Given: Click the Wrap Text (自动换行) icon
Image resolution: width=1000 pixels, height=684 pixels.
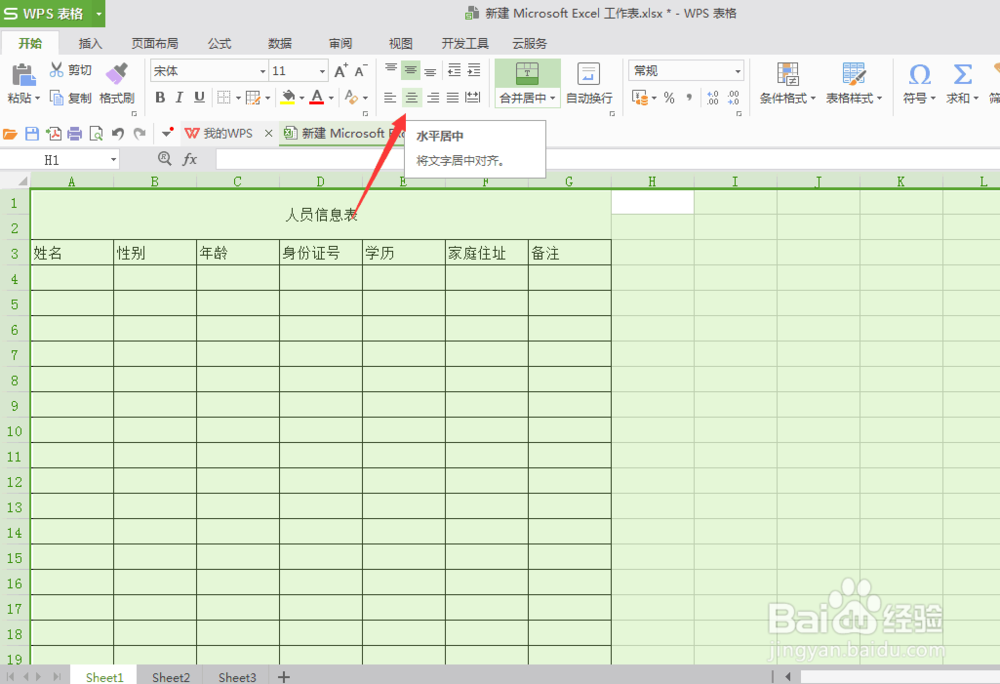Looking at the screenshot, I should (x=588, y=74).
